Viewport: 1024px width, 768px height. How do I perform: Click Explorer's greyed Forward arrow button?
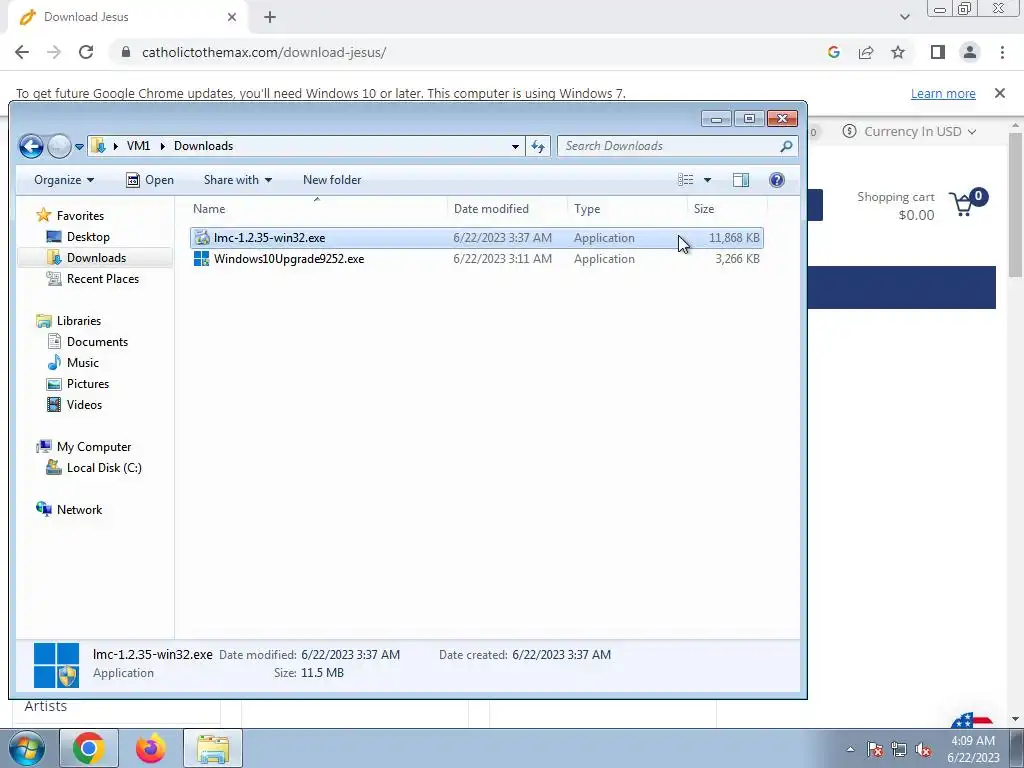59,146
